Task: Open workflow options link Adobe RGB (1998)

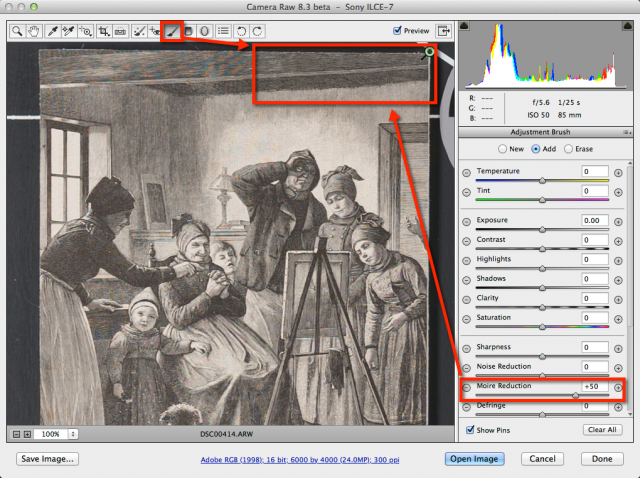Action: [300, 460]
